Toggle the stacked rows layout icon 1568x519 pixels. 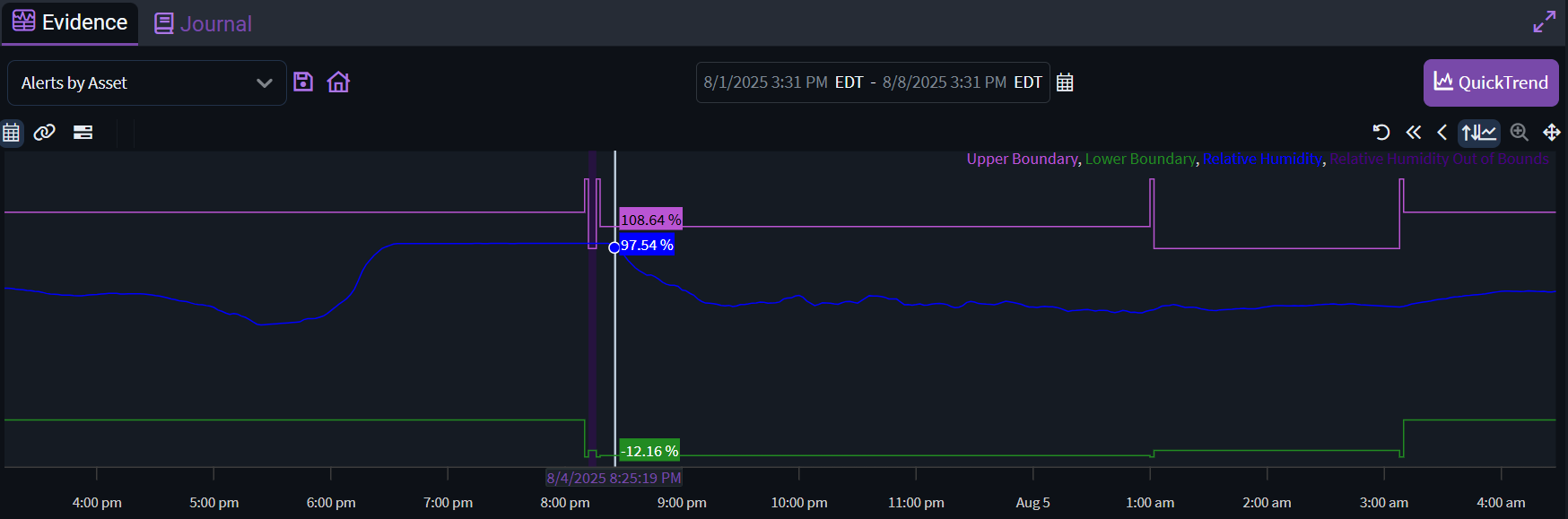(x=83, y=133)
